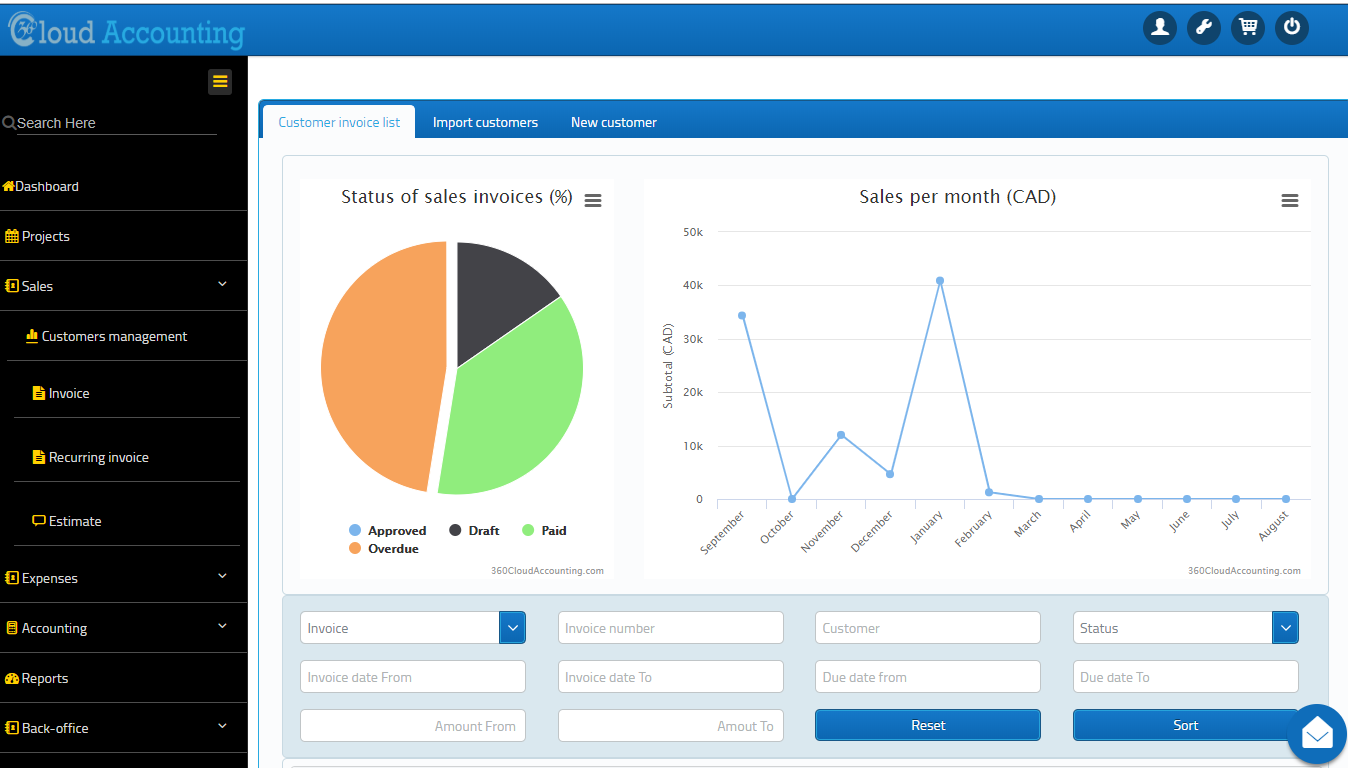The height and width of the screenshot is (768, 1348).
Task: Open Invoice under the Sales menu
Action: click(x=61, y=393)
